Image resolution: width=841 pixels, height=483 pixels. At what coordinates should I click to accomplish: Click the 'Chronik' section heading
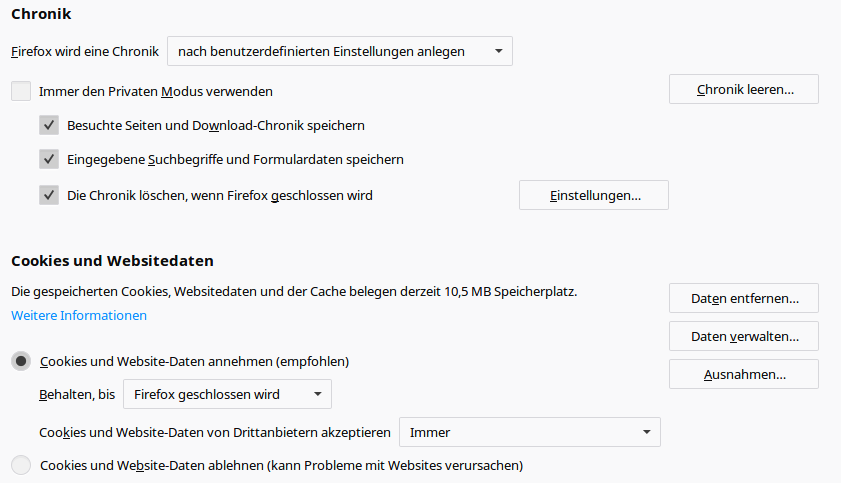pos(41,14)
